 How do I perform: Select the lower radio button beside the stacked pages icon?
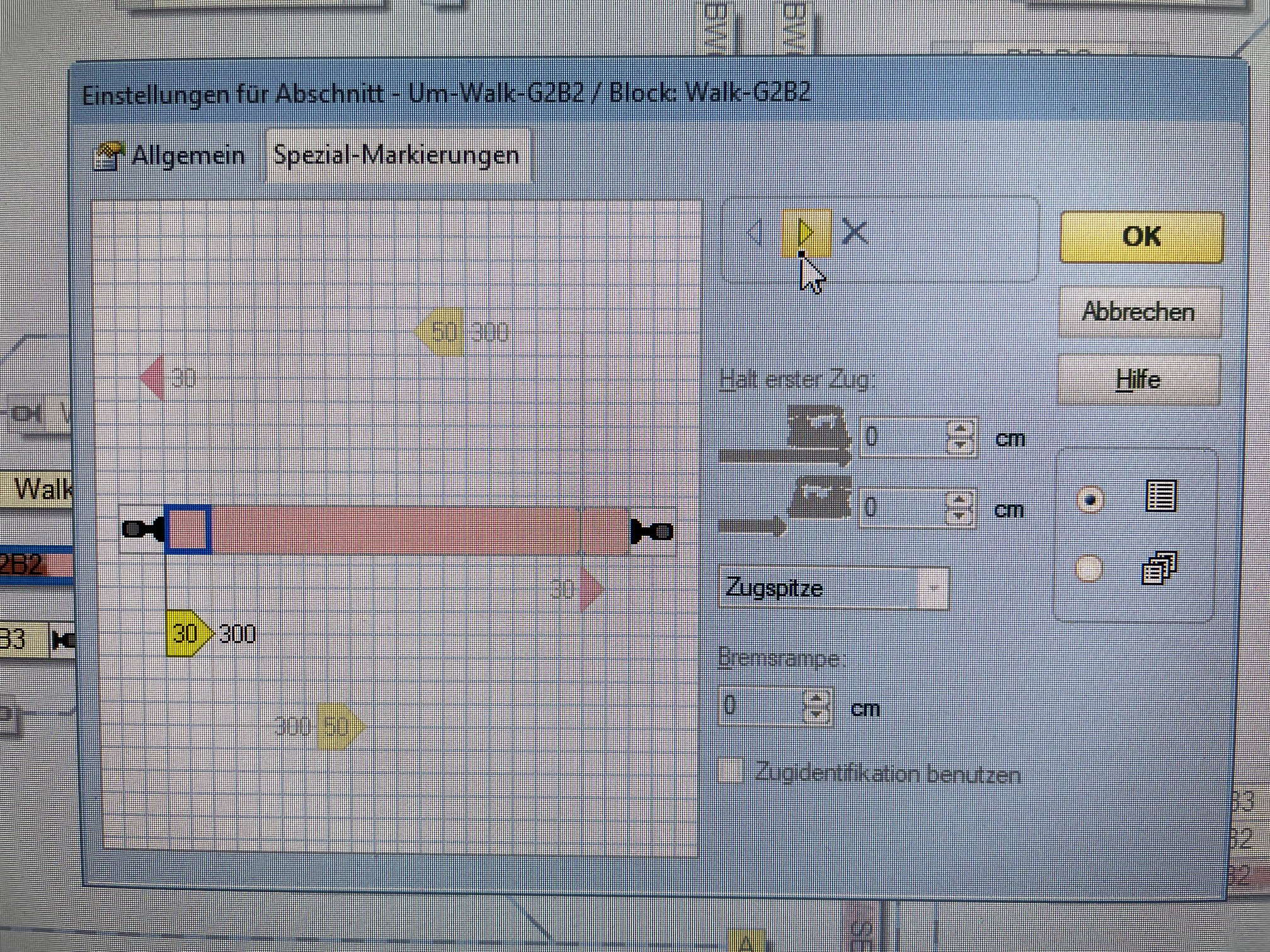coord(1089,568)
